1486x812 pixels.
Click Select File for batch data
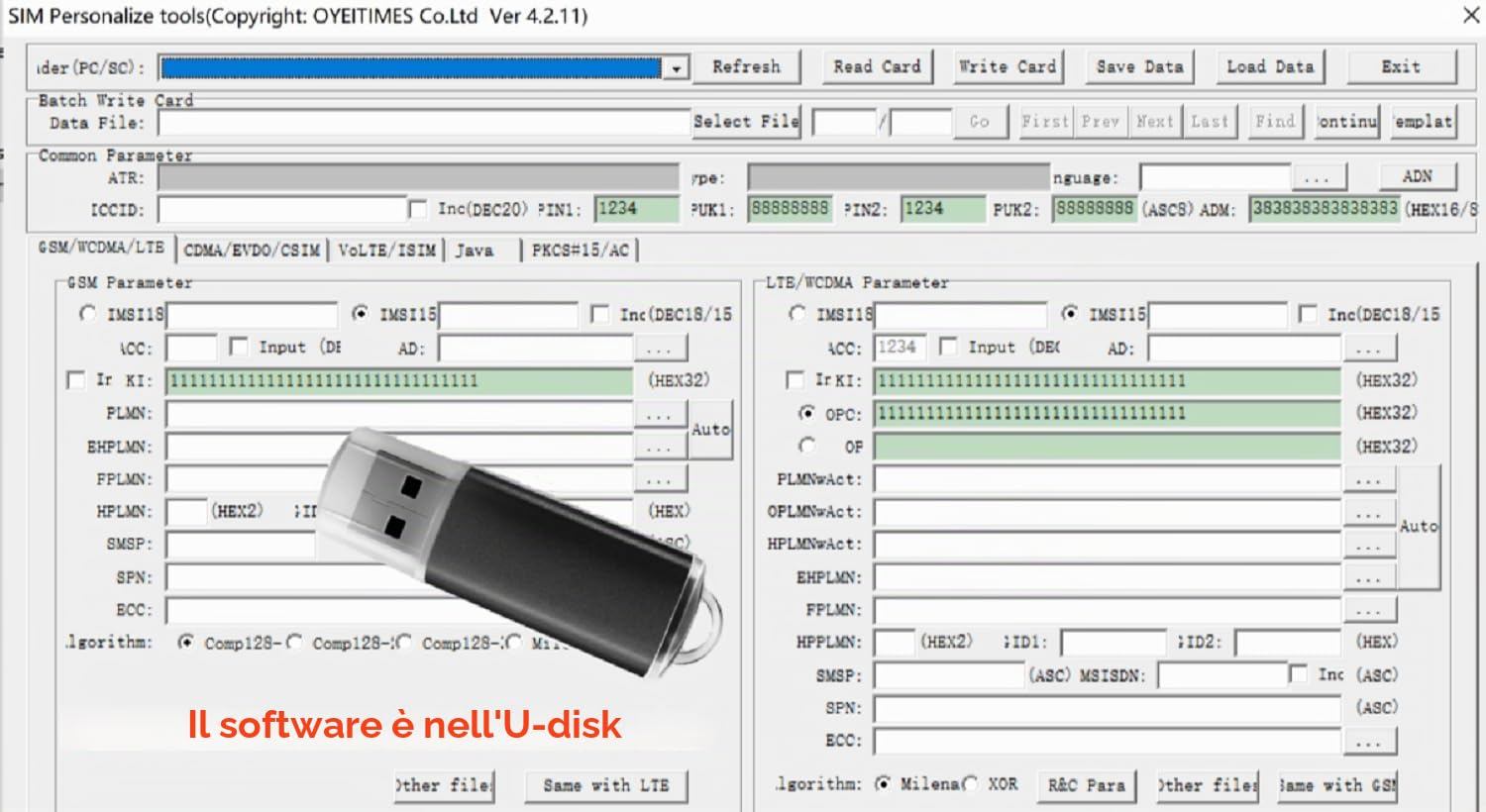[x=746, y=121]
